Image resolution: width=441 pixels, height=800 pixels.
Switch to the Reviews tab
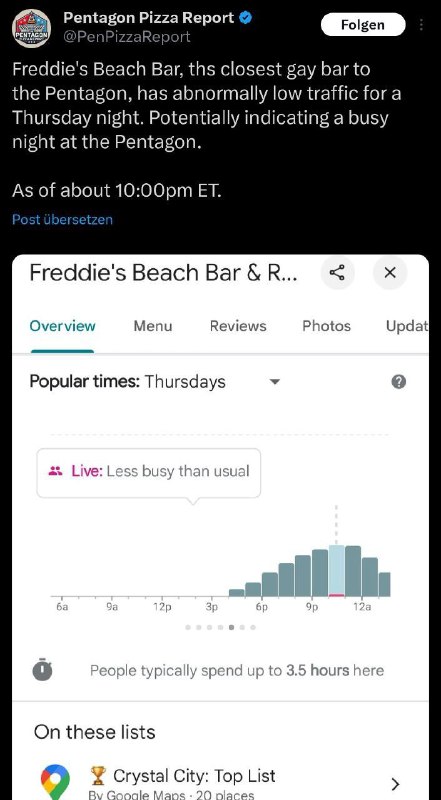coord(238,326)
